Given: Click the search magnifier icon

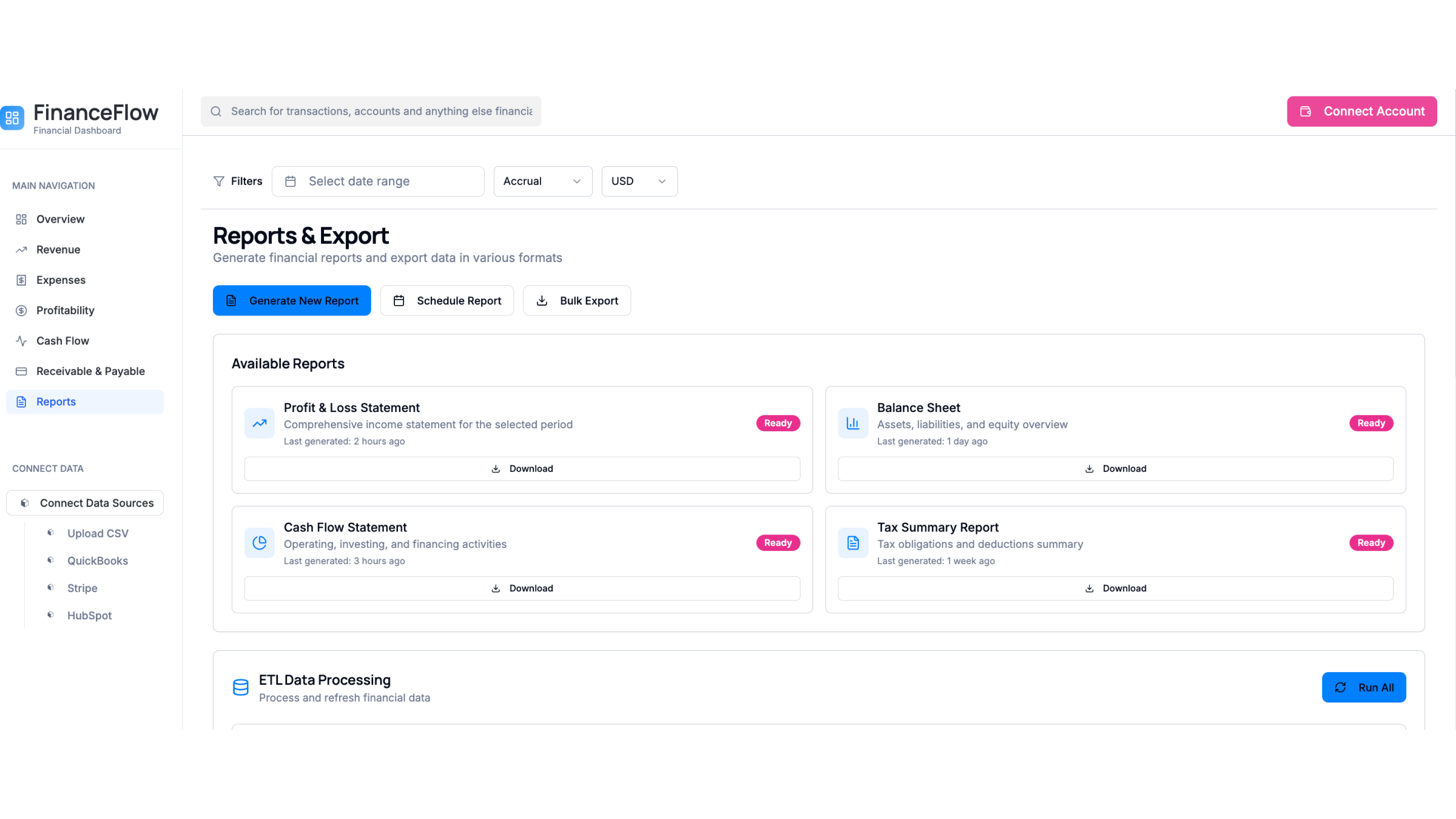Looking at the screenshot, I should 216,112.
